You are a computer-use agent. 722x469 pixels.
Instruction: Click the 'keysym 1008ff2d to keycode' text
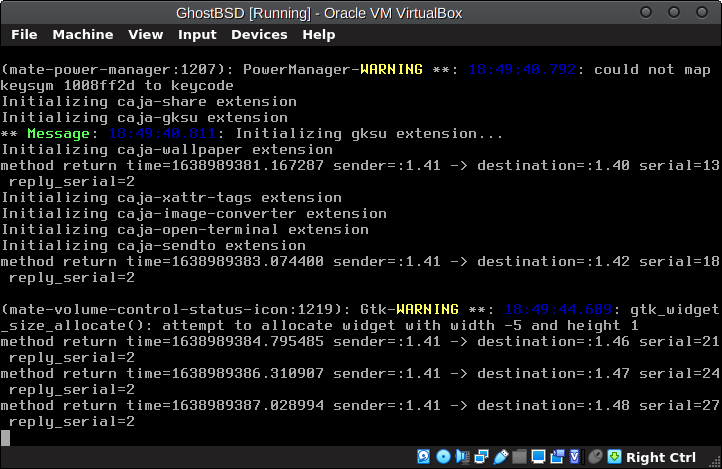(x=117, y=86)
